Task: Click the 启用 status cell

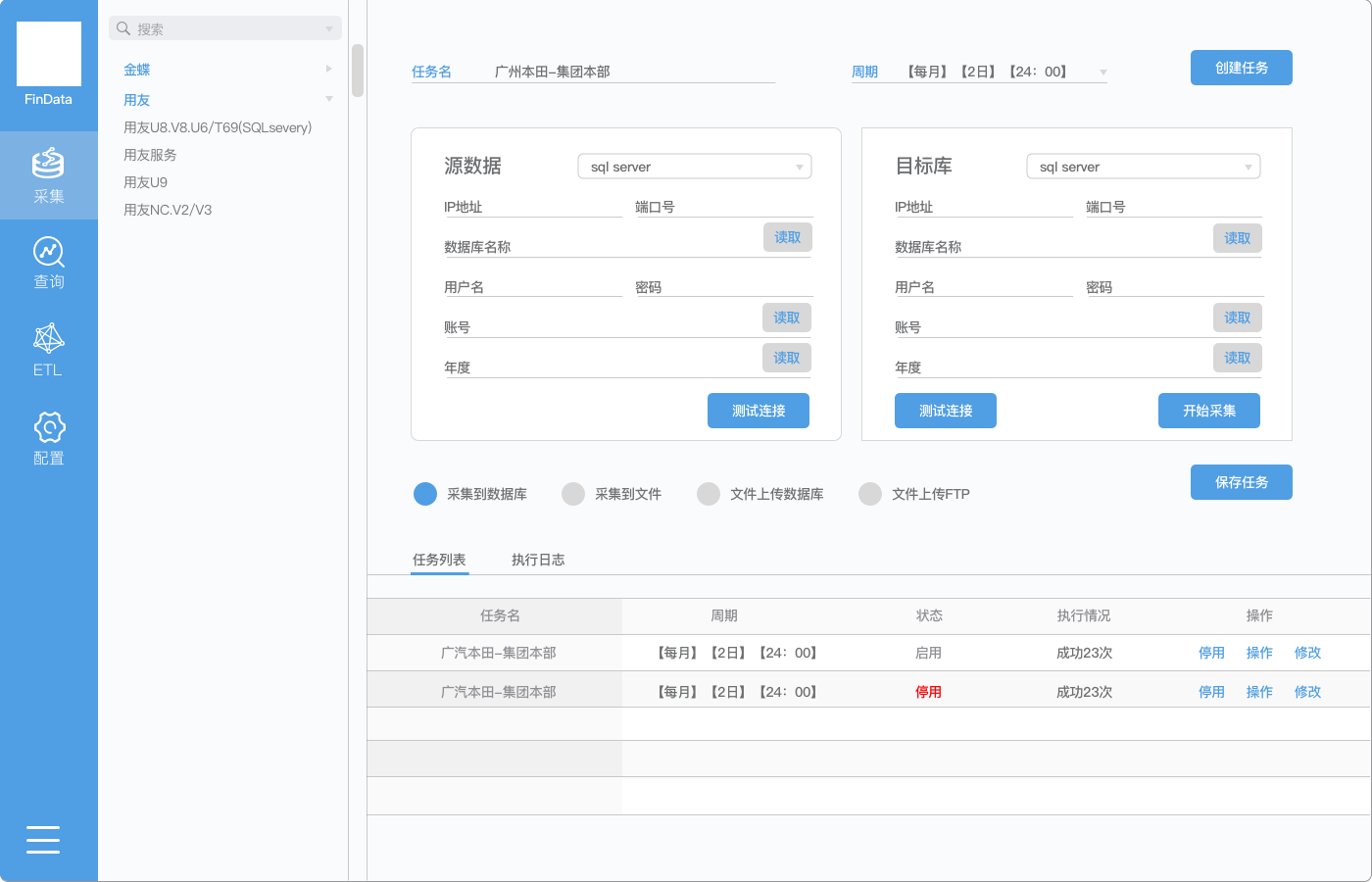Action: pos(928,653)
